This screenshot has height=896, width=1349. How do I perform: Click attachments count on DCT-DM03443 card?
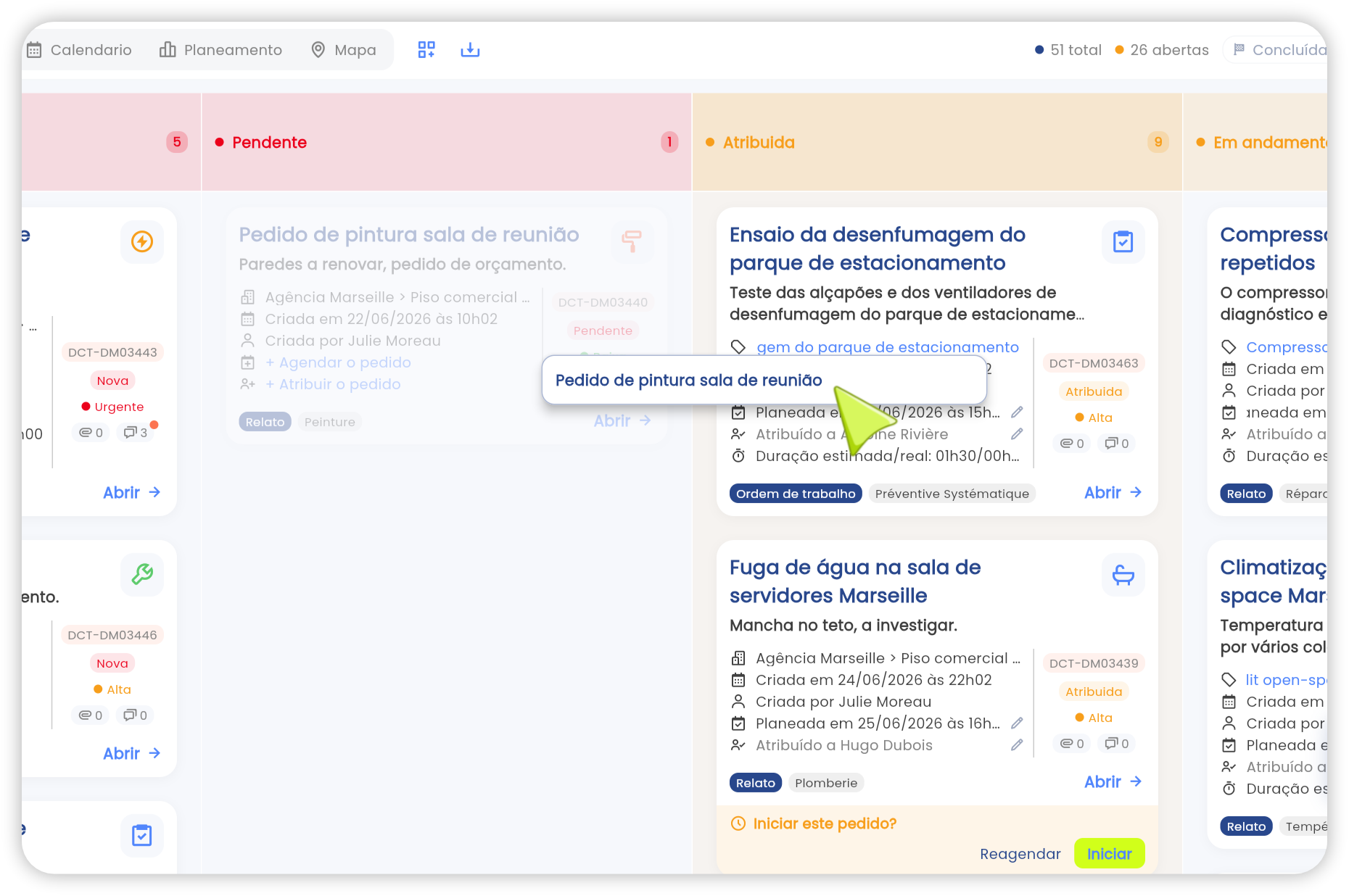click(x=91, y=433)
